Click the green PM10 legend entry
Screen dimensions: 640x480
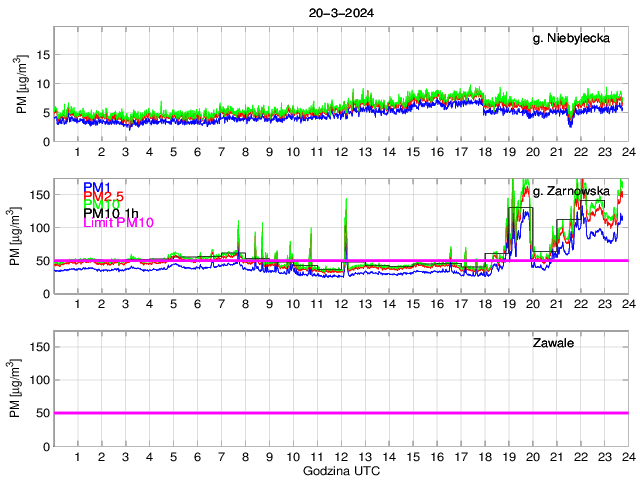[100, 204]
